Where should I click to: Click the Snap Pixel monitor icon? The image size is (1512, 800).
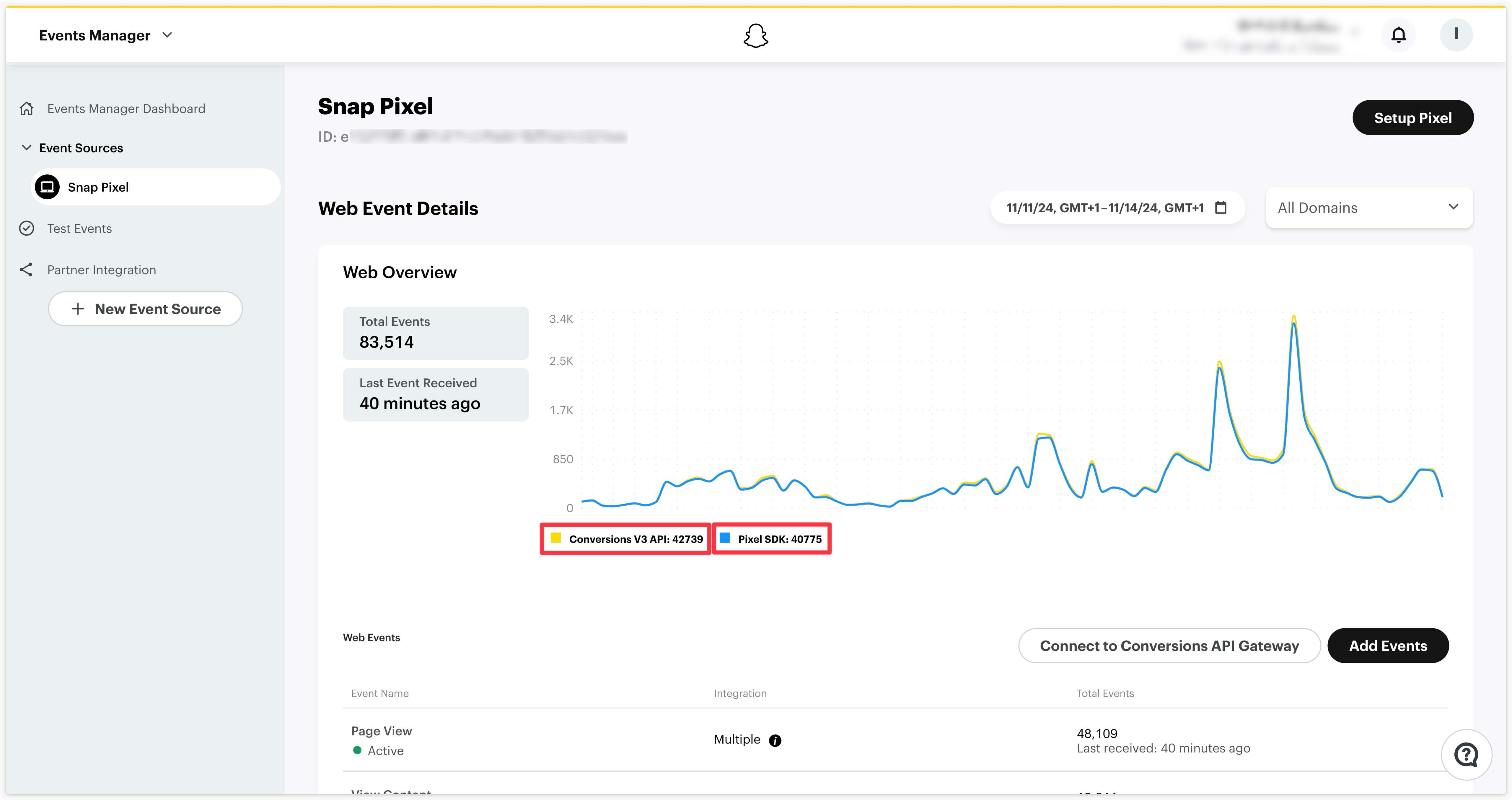[x=47, y=187]
